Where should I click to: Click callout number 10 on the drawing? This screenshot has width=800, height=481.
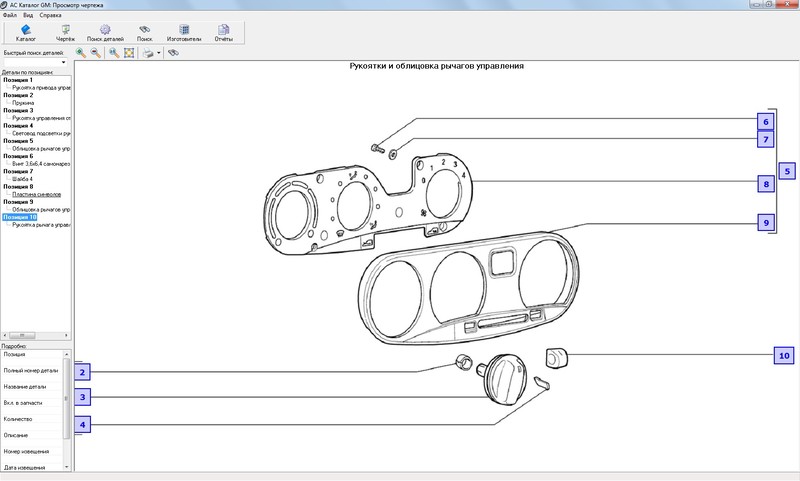pos(784,355)
